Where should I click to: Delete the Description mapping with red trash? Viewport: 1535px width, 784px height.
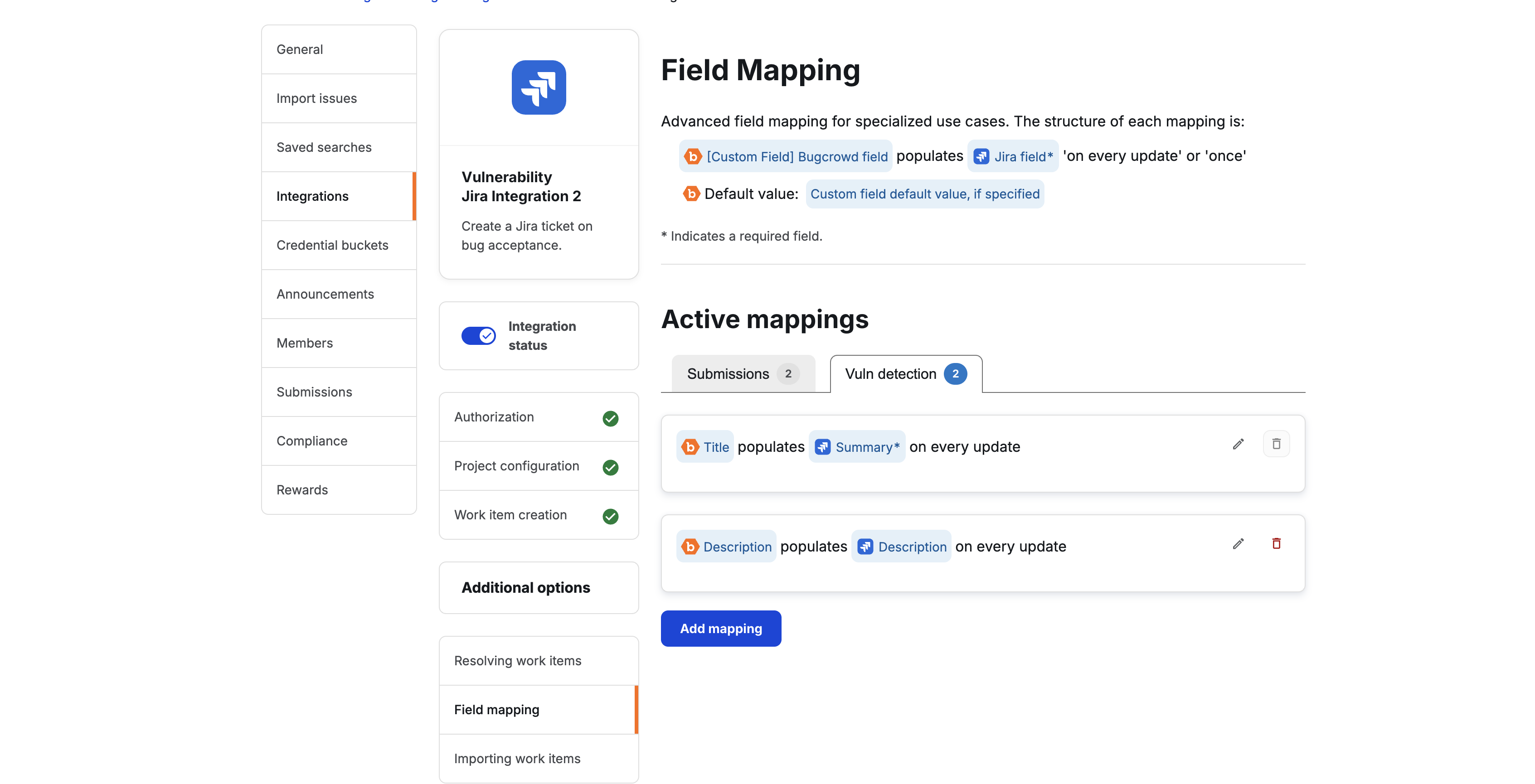point(1276,543)
